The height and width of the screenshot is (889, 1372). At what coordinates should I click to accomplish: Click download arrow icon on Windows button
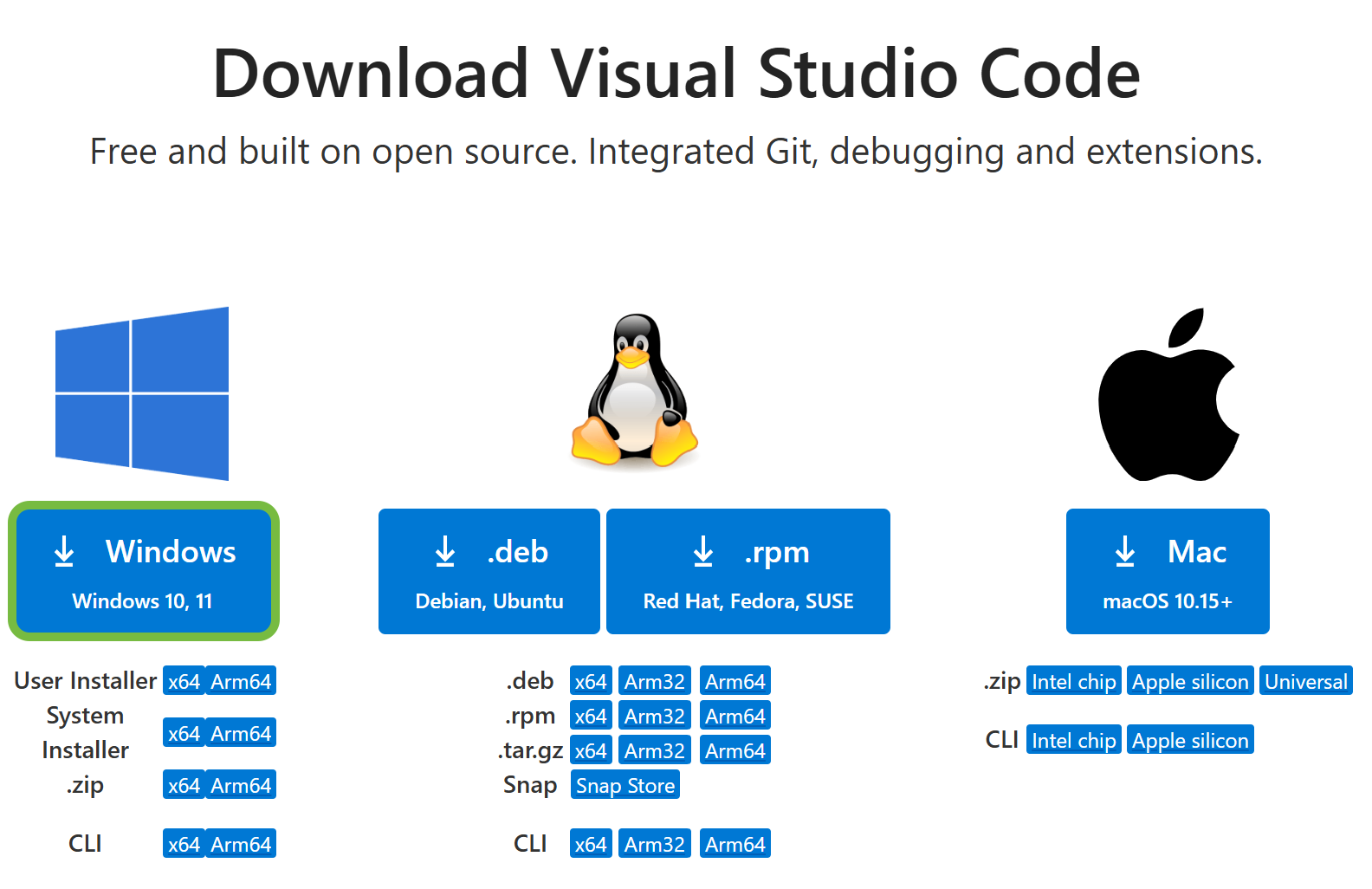tap(64, 551)
